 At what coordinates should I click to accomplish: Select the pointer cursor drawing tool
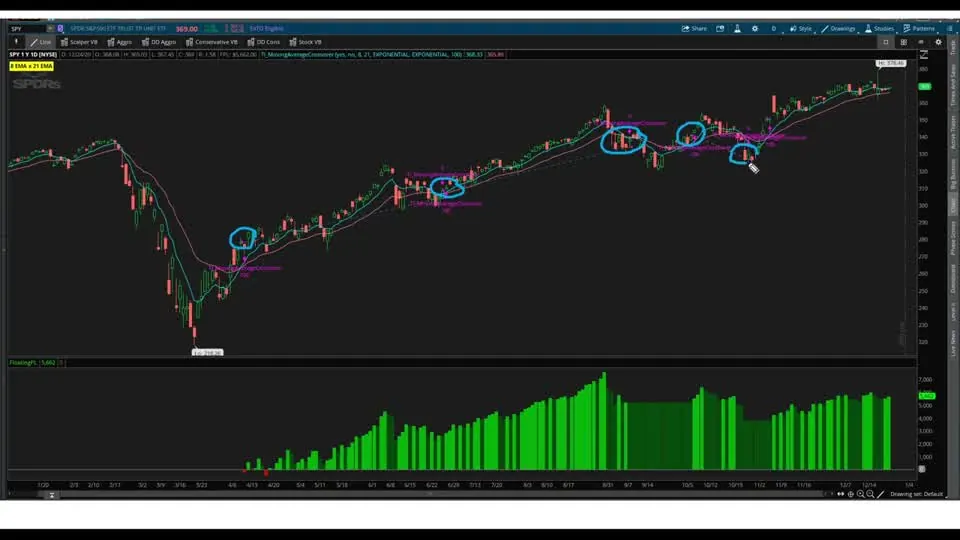(16, 42)
